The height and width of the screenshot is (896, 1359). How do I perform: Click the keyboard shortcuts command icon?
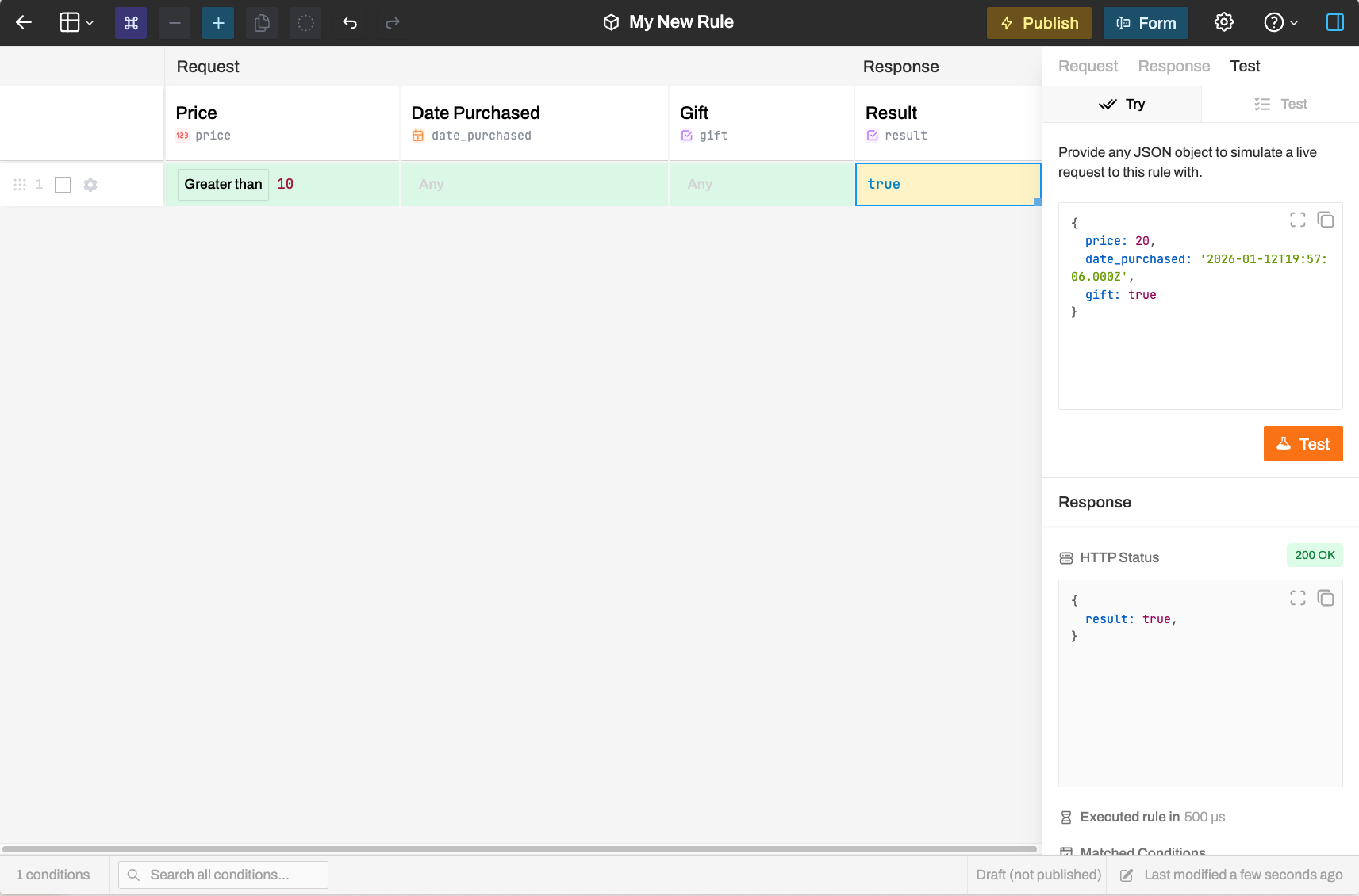click(131, 22)
